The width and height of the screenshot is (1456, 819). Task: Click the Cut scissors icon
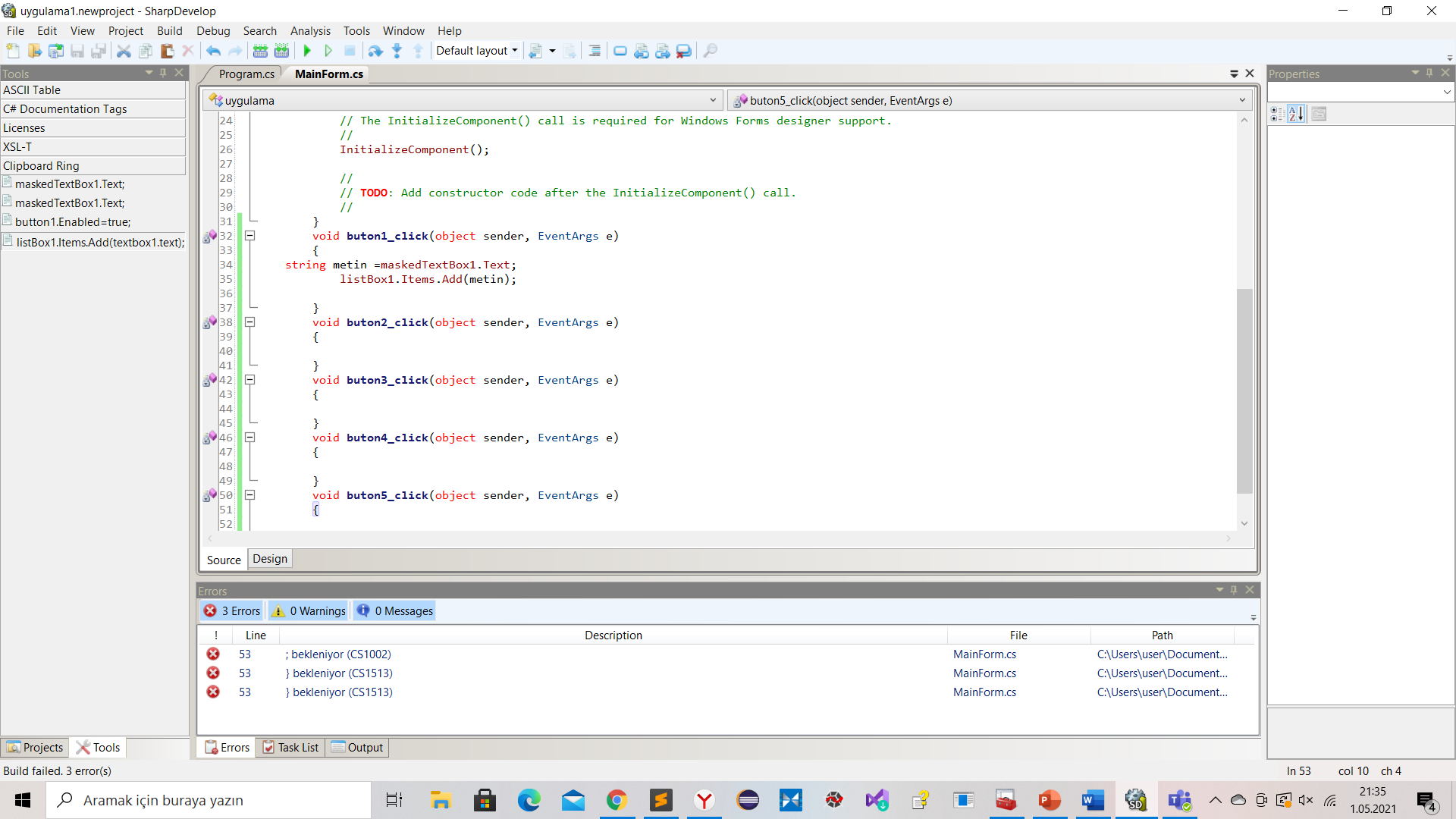(x=124, y=51)
